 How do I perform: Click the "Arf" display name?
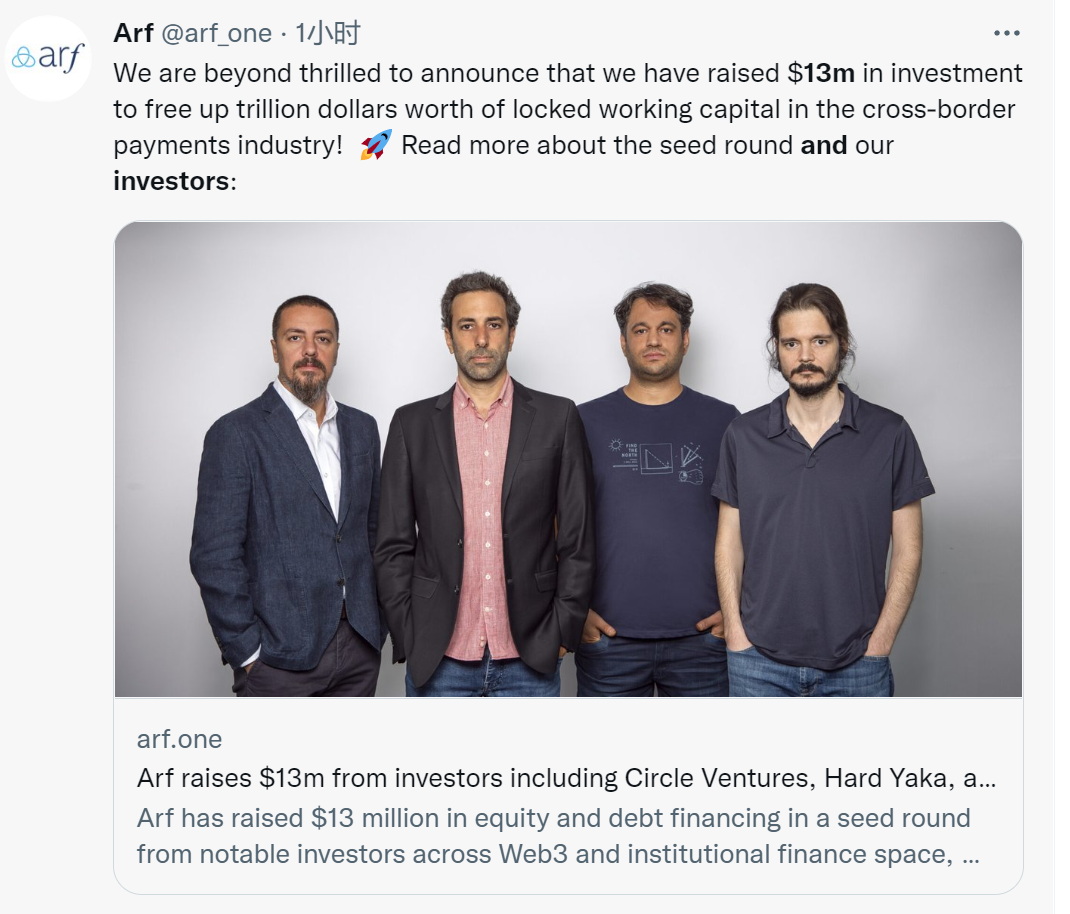coord(133,33)
